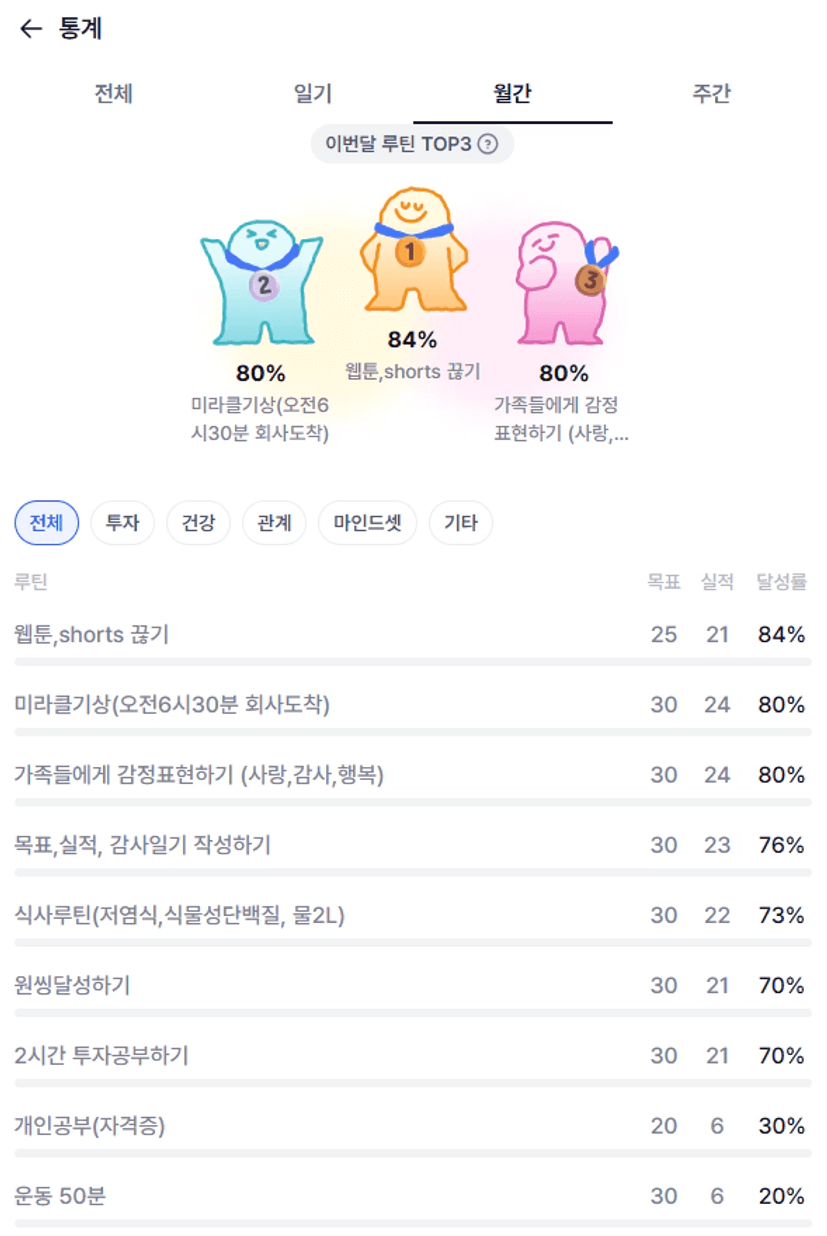This screenshot has height=1236, width=827.
Task: Choose the 마인드셋 filter chip
Action: [367, 523]
